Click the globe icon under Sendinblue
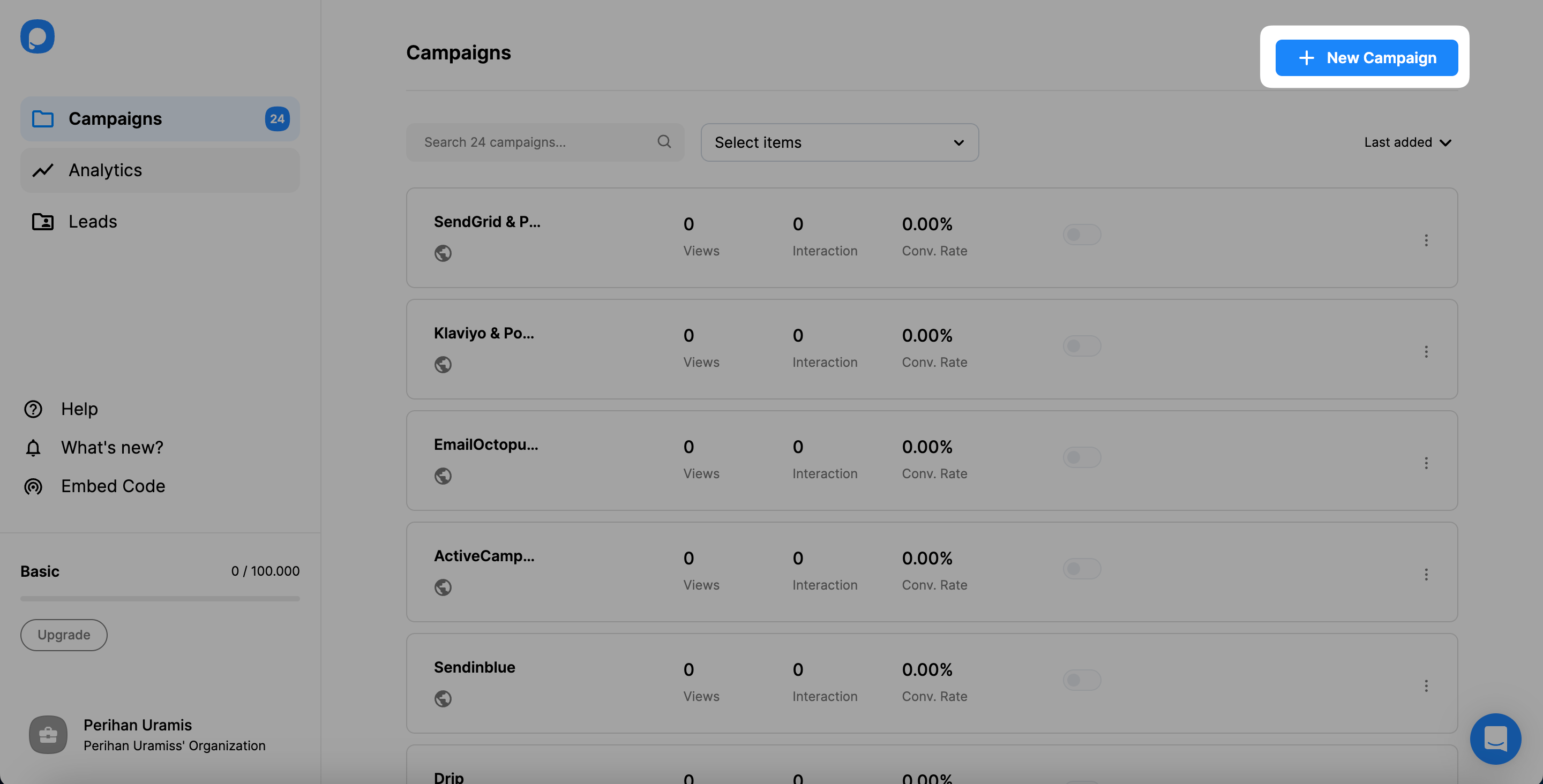This screenshot has height=784, width=1543. (443, 698)
